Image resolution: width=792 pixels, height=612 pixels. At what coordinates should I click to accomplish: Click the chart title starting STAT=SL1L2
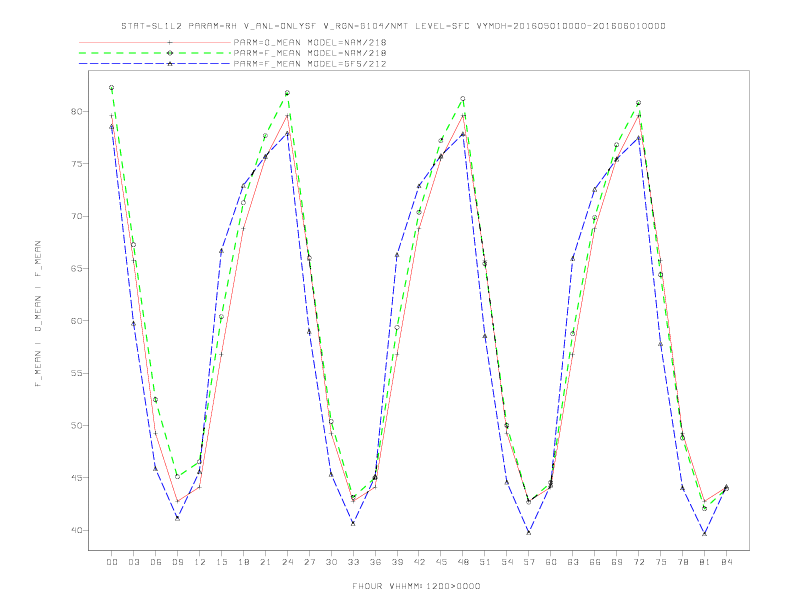[393, 26]
